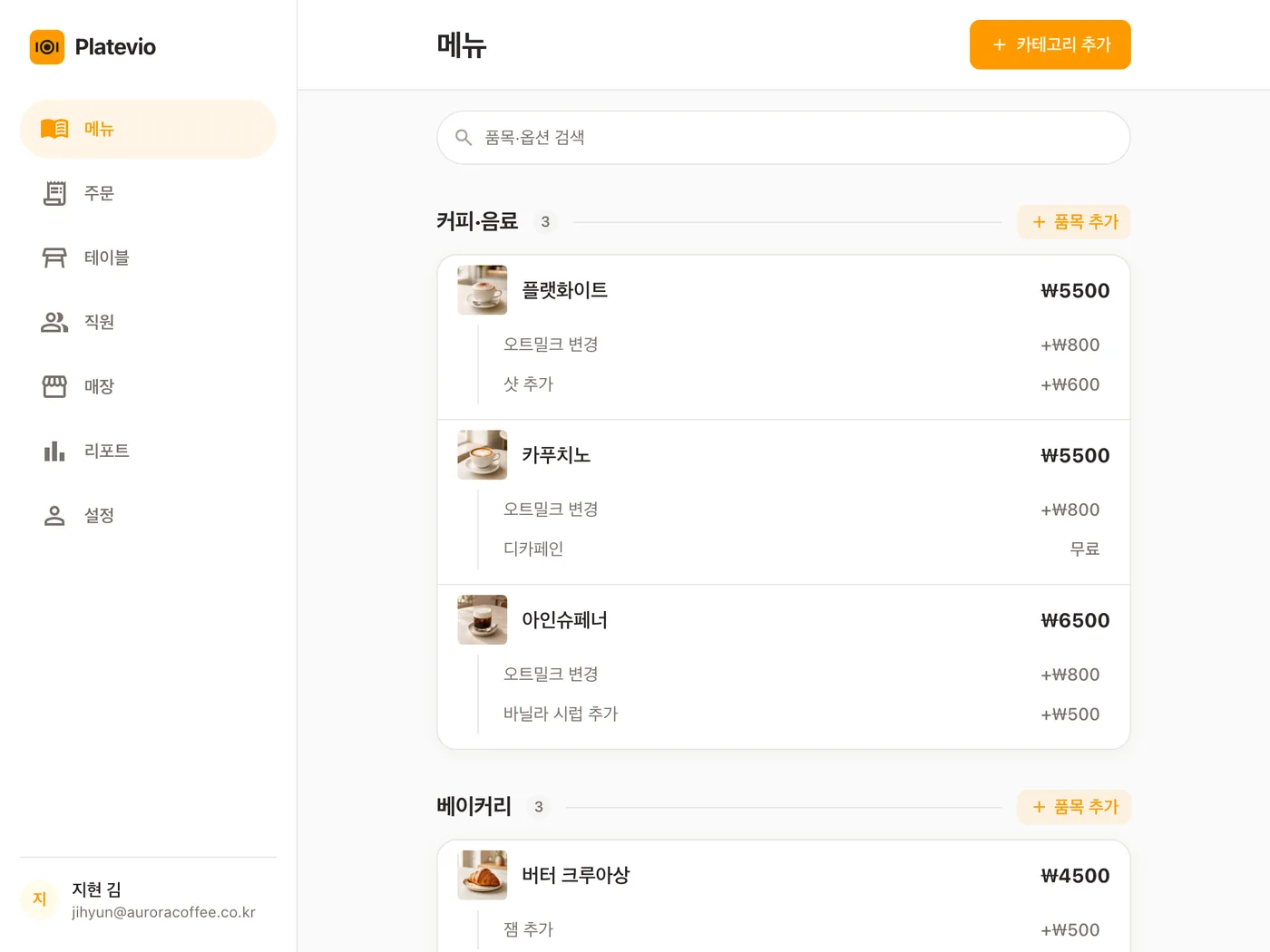The width and height of the screenshot is (1270, 952).
Task: Go to 주문 section
Action: tap(148, 193)
